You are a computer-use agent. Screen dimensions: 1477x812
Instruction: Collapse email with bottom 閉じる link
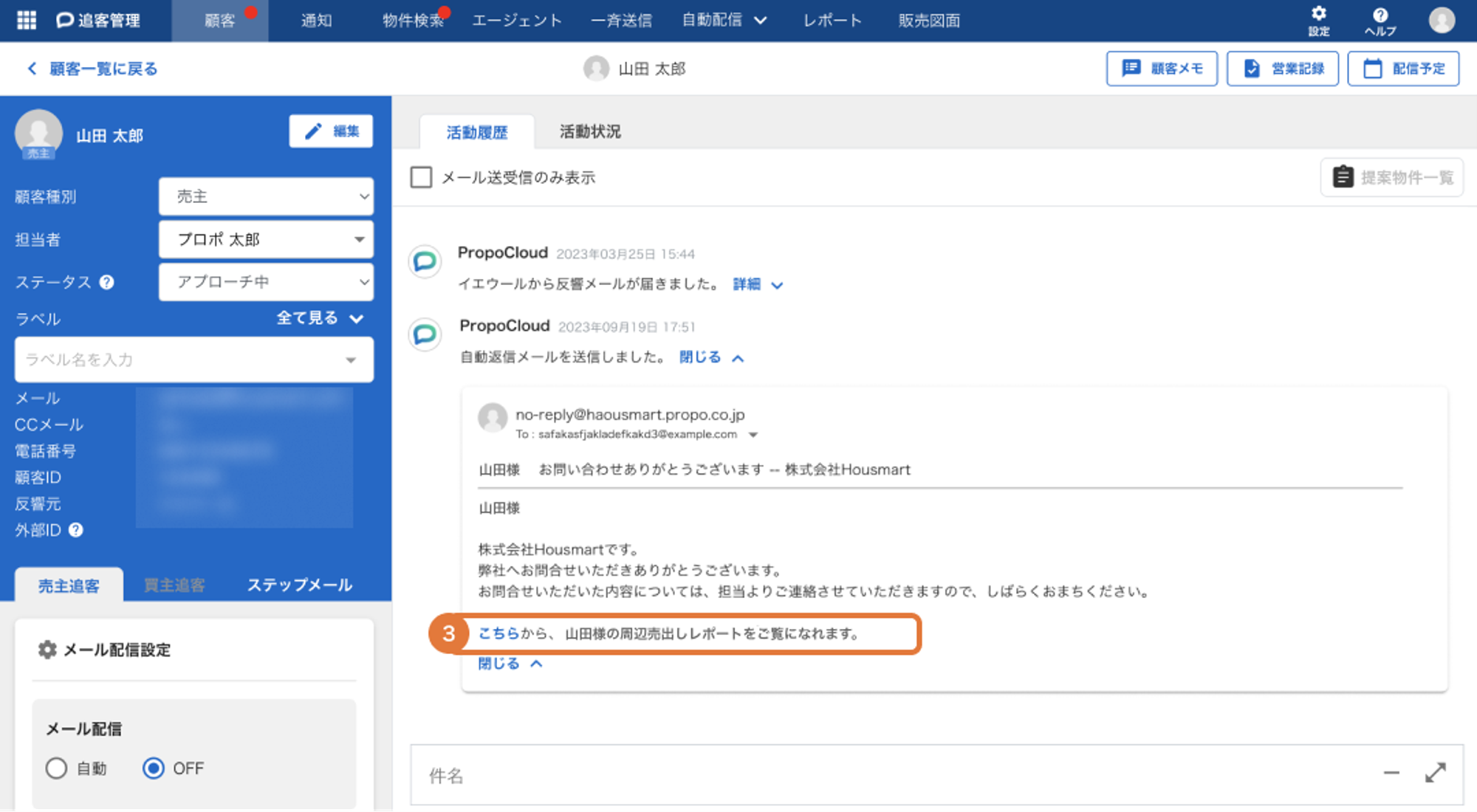[510, 664]
